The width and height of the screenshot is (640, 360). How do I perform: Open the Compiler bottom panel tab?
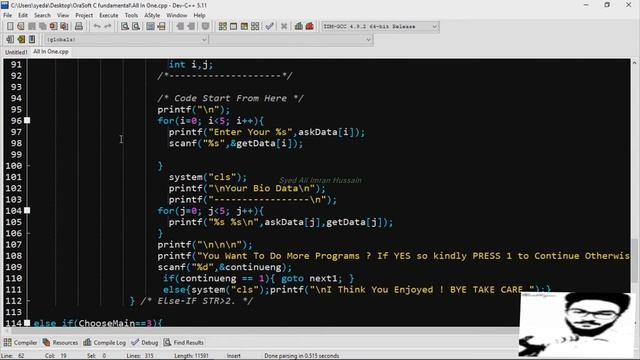point(20,342)
